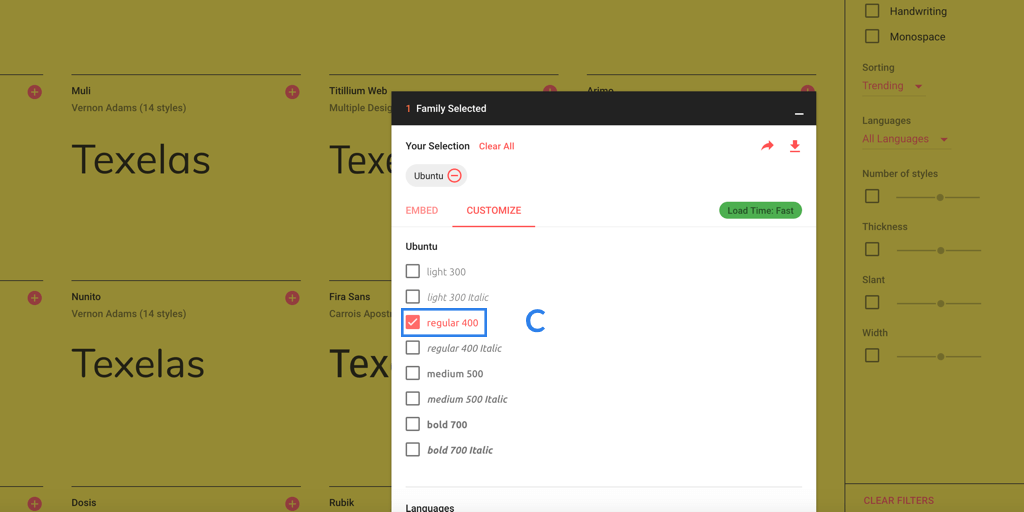Check the light 300 style
This screenshot has width=1024, height=512.
pos(413,271)
